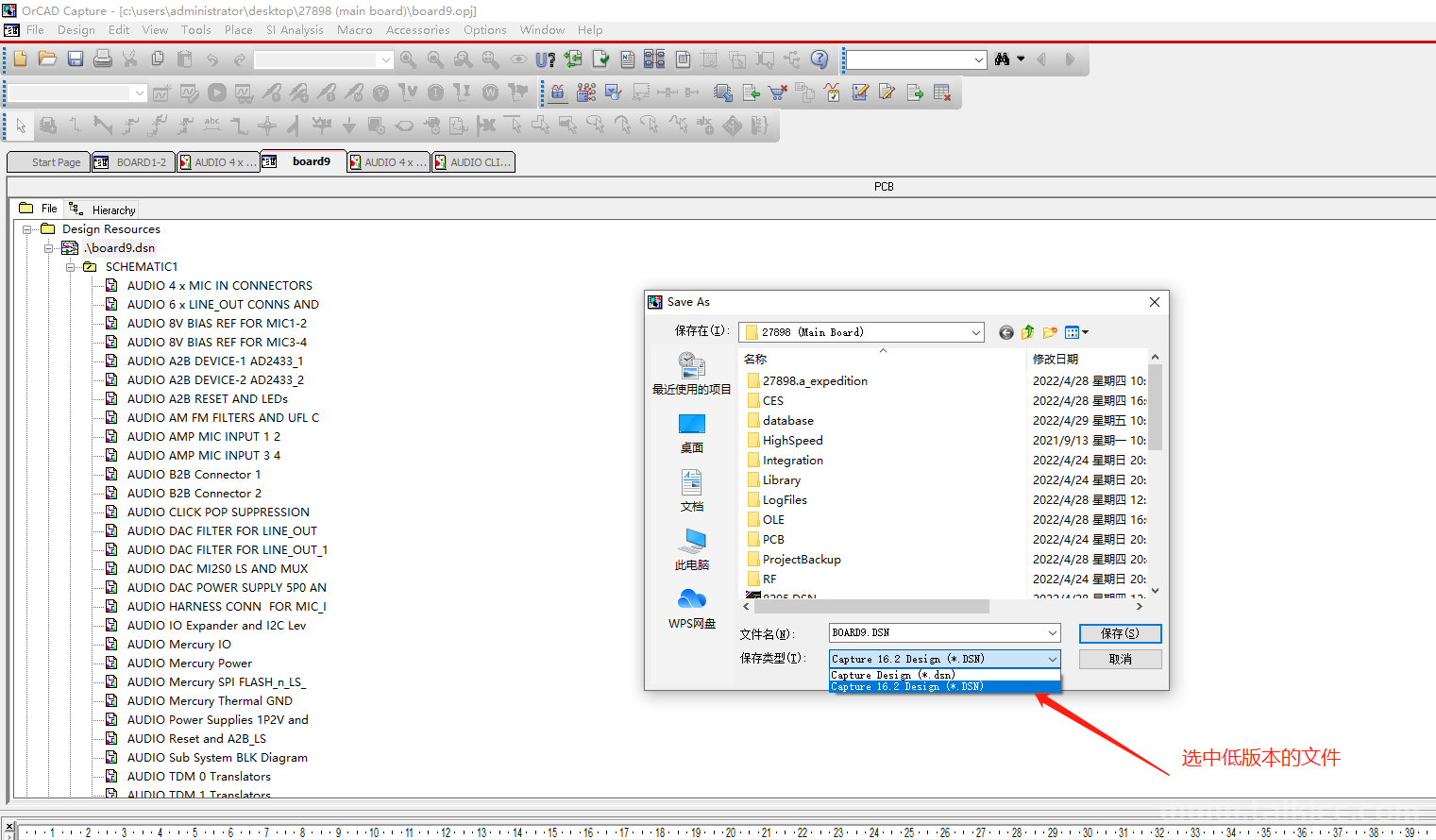Open the Cross Reference parts icon
Image resolution: width=1436 pixels, height=840 pixels.
[x=654, y=59]
